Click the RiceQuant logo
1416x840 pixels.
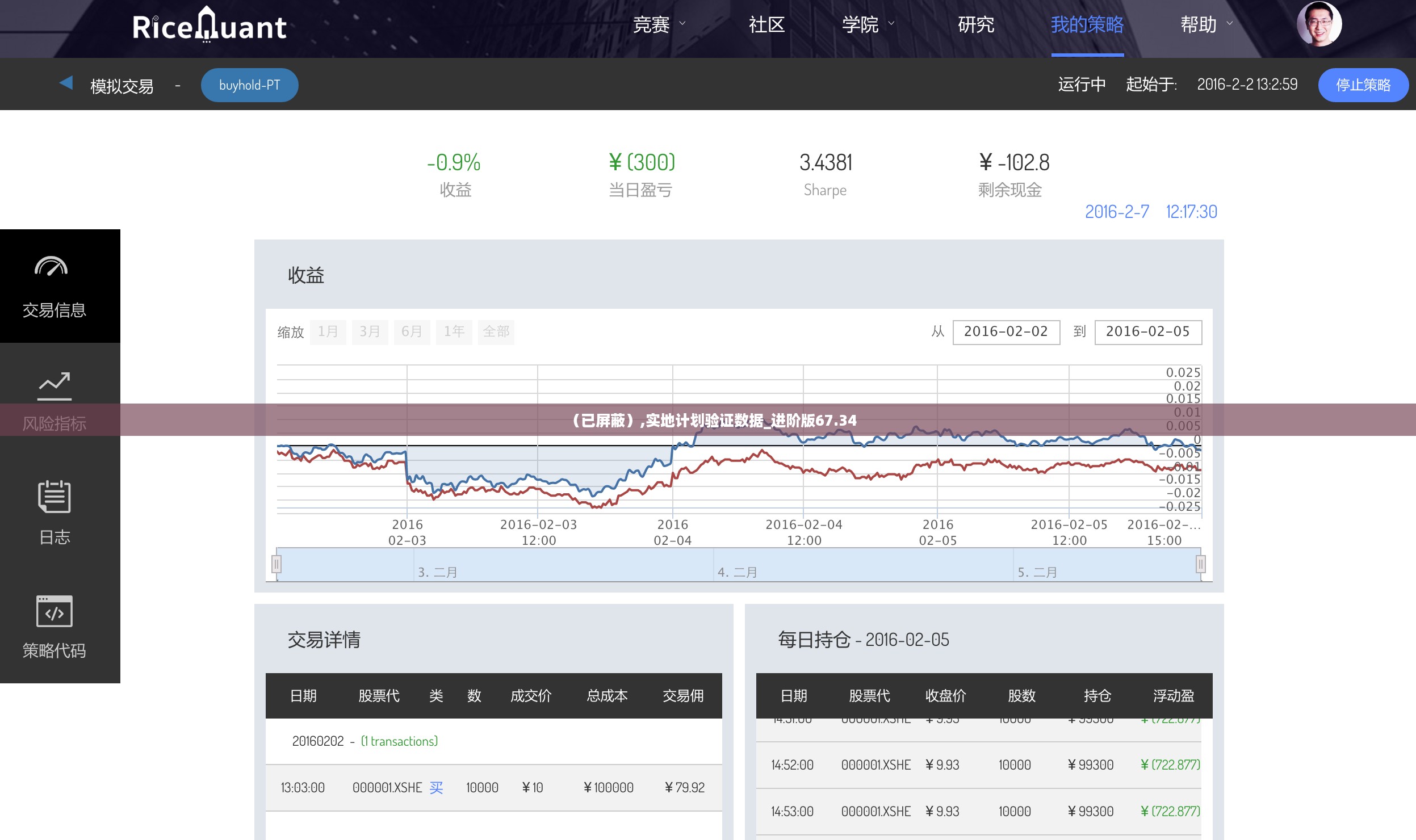coord(209,25)
